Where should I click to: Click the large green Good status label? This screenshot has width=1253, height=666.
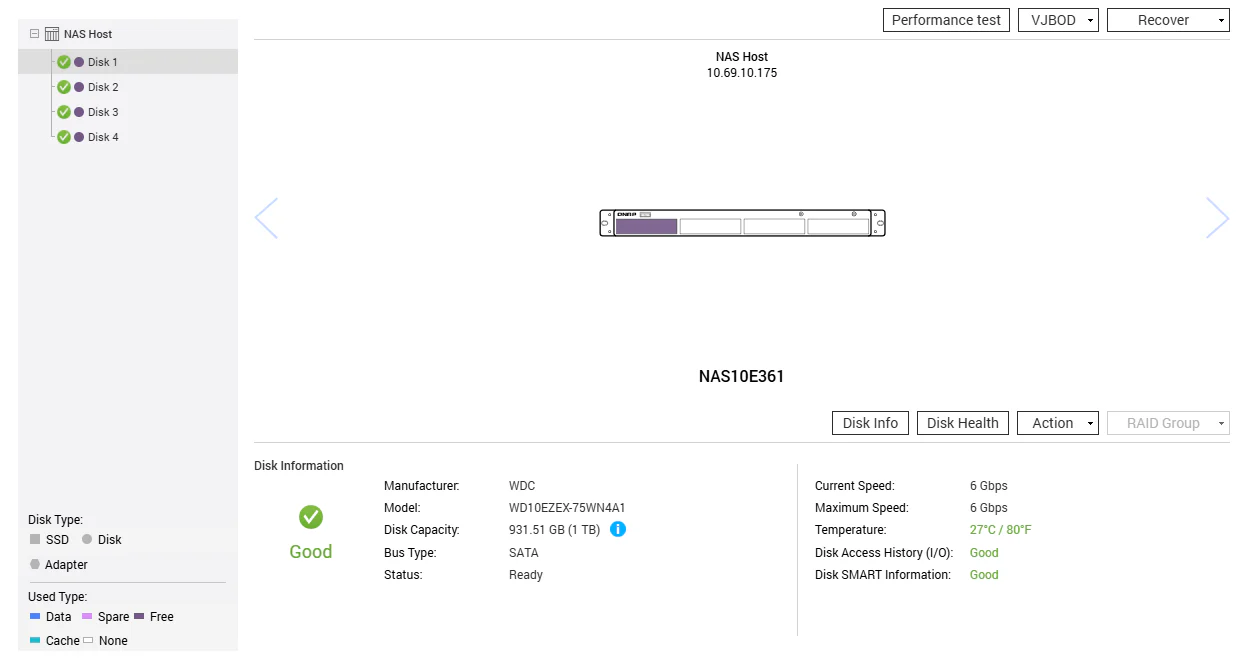tap(311, 552)
